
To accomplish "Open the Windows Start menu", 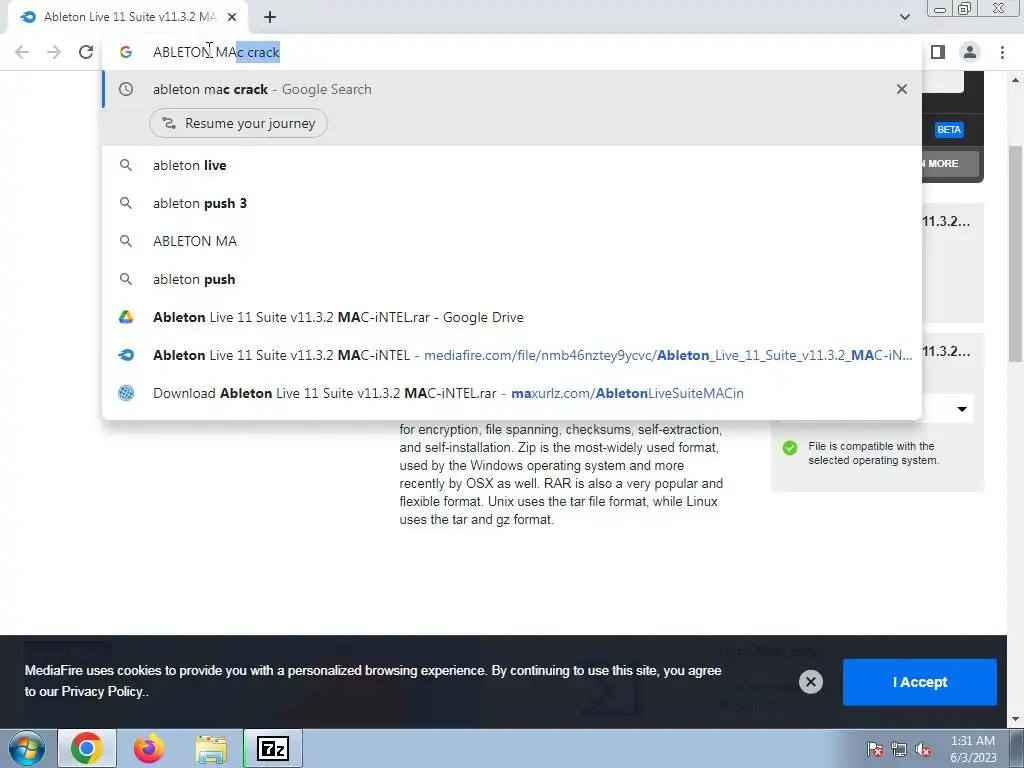I will 27,748.
